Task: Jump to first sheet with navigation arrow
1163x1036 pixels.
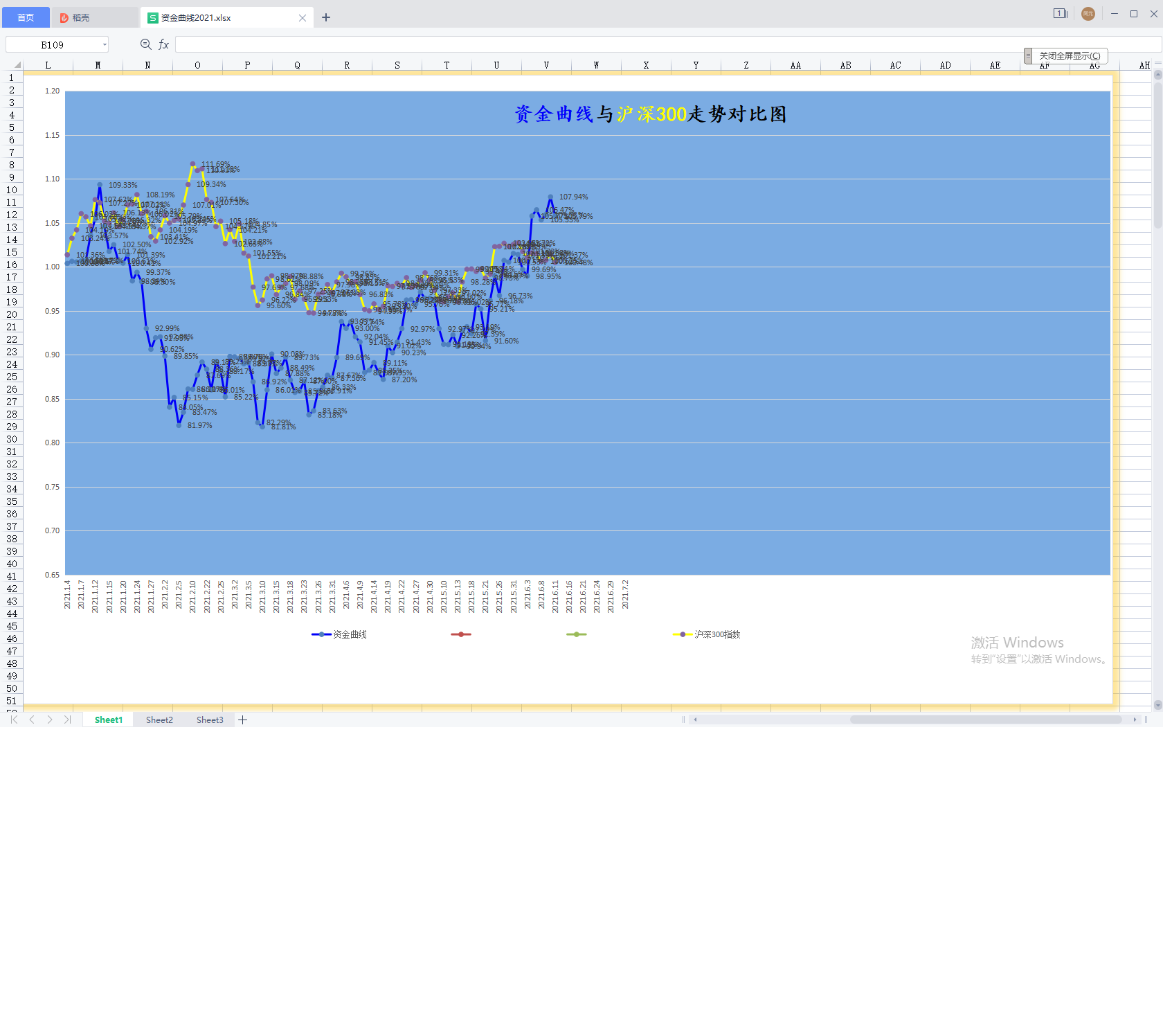Action: click(14, 720)
